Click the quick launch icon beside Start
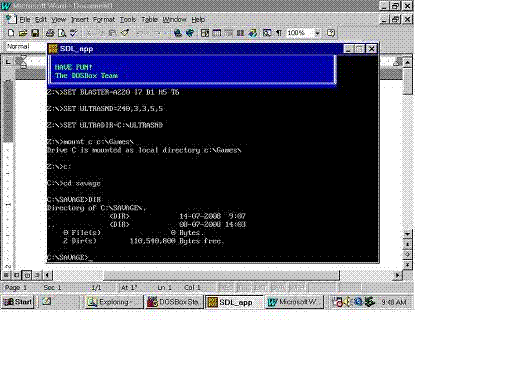512x384 pixels. [46, 302]
